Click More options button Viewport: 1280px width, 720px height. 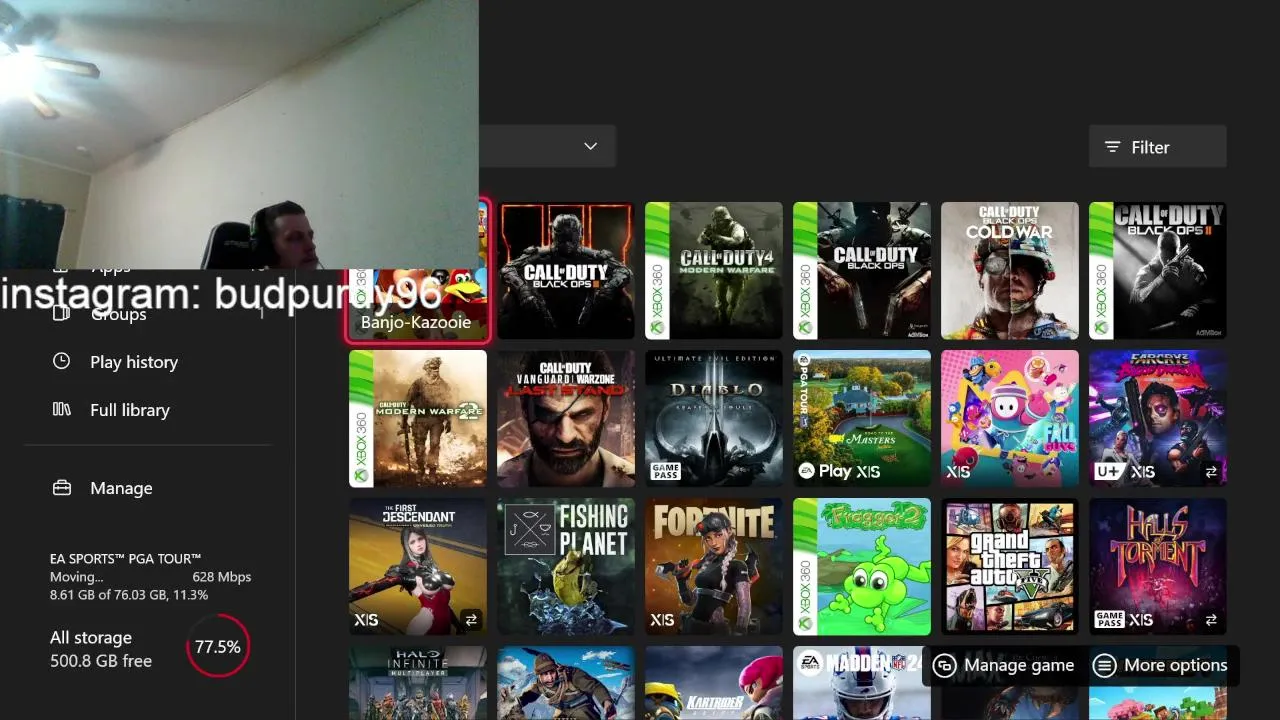pos(1160,665)
